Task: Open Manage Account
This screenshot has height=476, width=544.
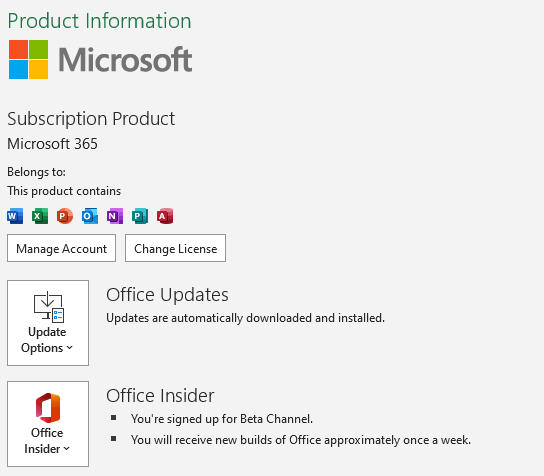Action: 61,248
